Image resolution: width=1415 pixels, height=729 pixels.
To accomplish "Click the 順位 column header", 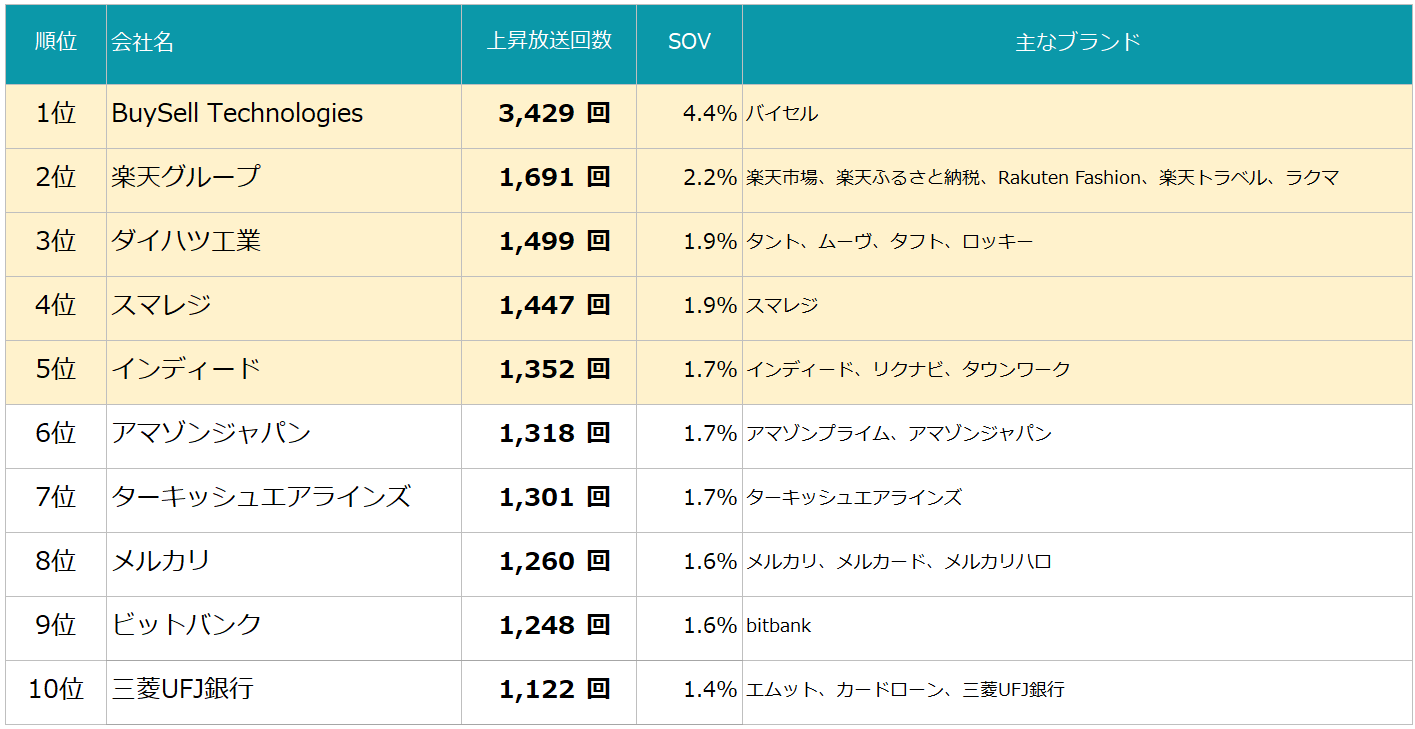I will [x=56, y=42].
